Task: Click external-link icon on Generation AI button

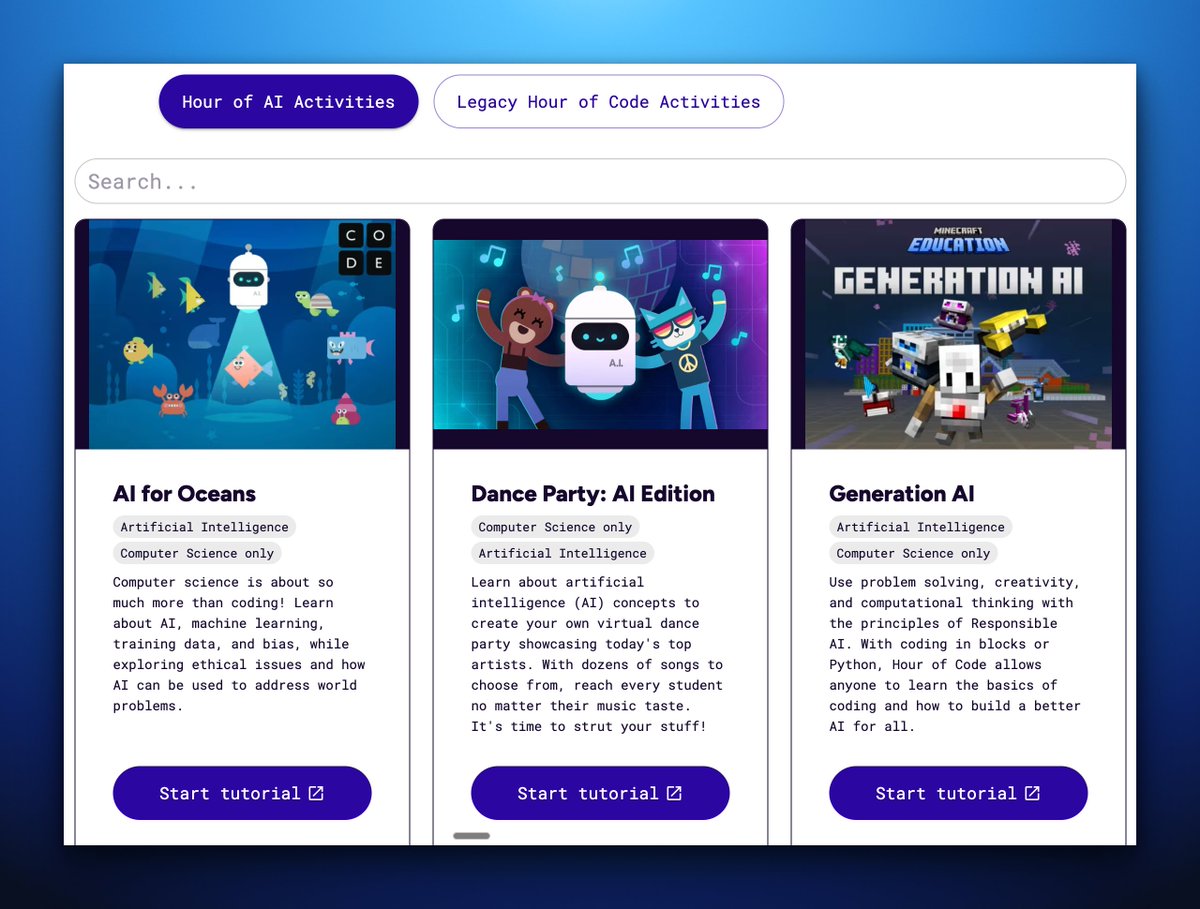Action: pos(1032,793)
